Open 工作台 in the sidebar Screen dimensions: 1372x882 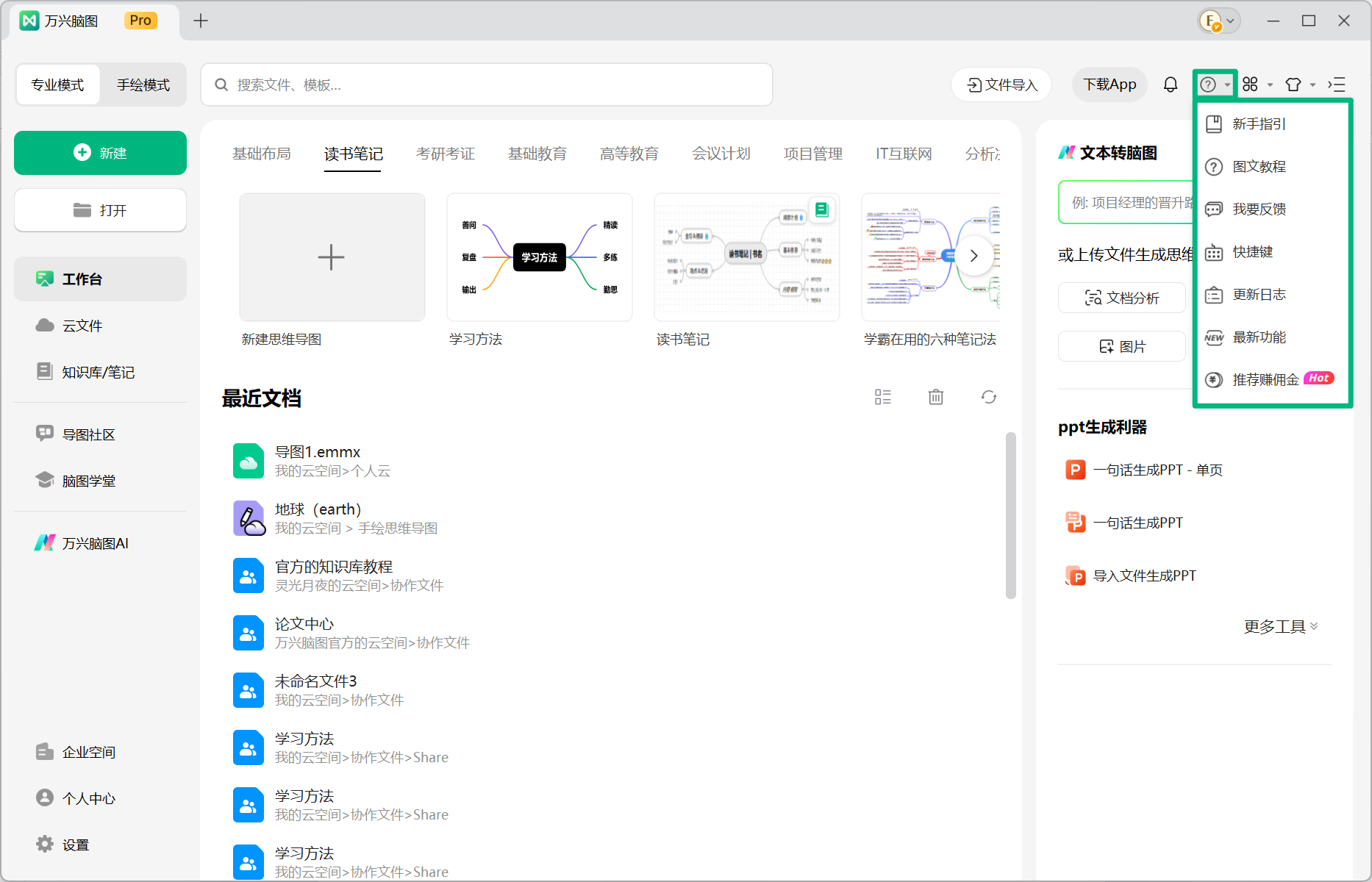(100, 279)
